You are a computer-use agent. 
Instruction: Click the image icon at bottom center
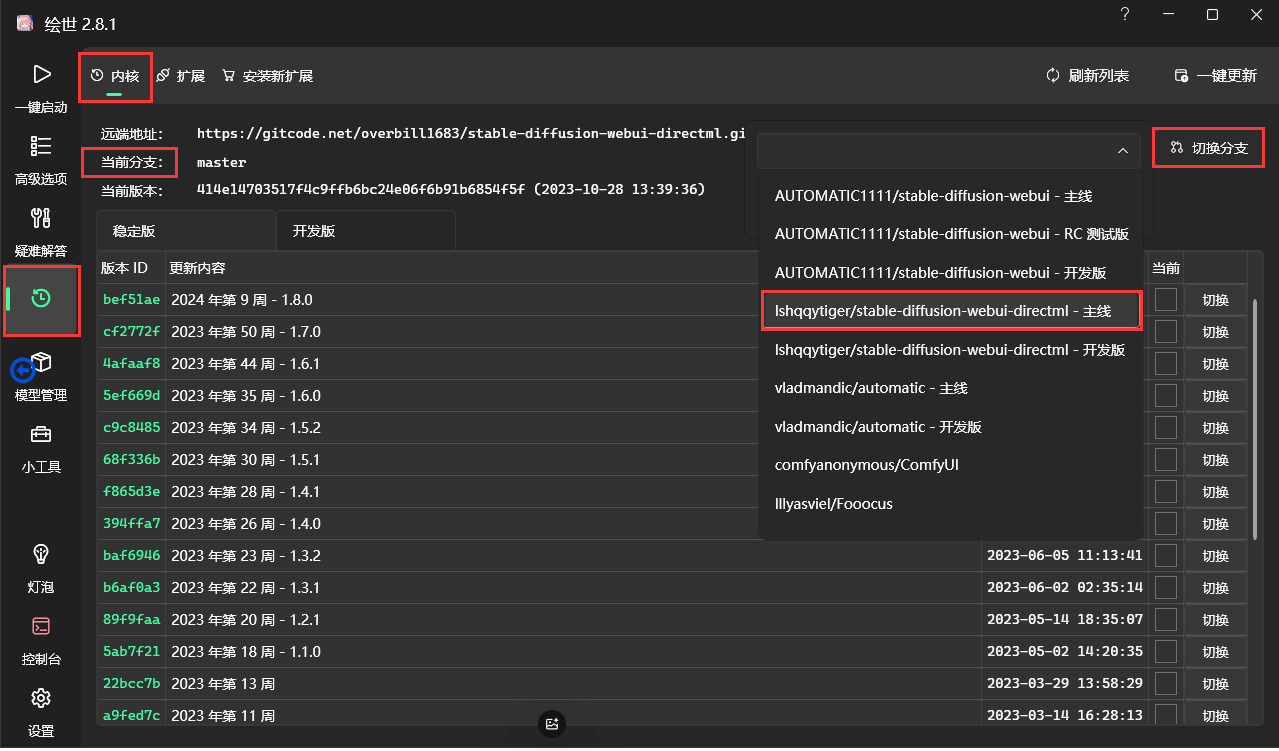552,724
